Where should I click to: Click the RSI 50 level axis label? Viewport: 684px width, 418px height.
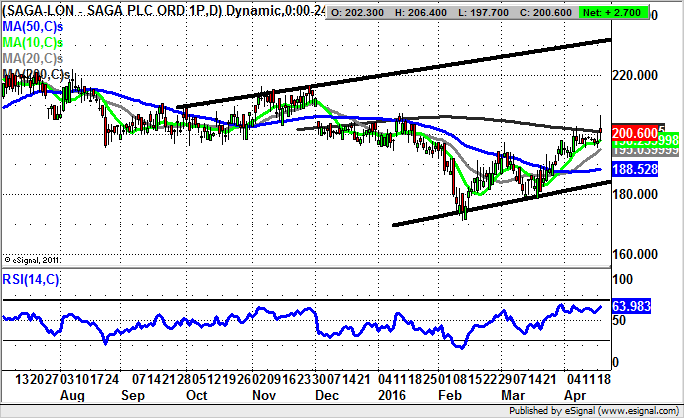point(620,319)
